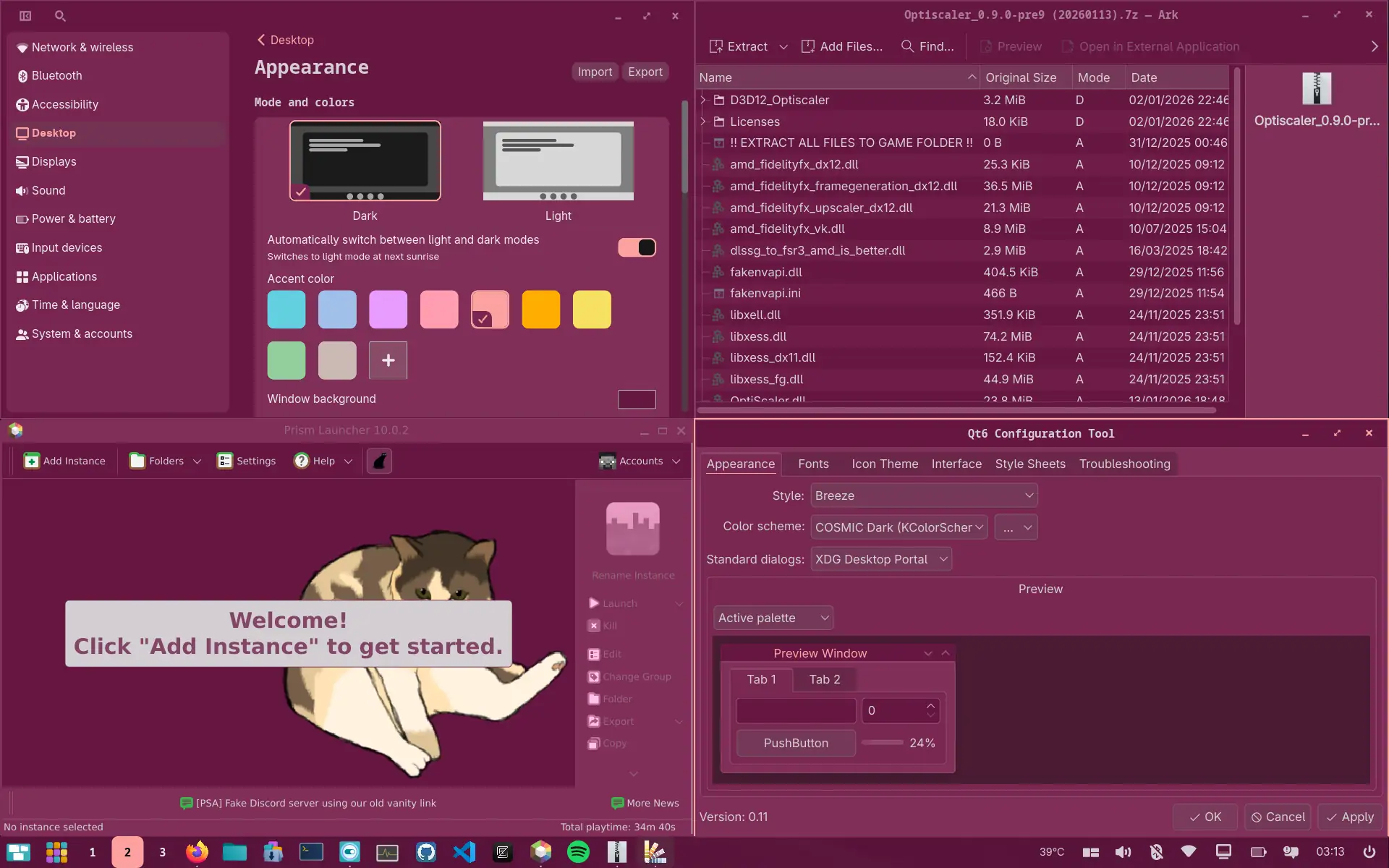This screenshot has height=868, width=1389.
Task: Click the search icon in COSMIC Settings
Action: tap(60, 16)
